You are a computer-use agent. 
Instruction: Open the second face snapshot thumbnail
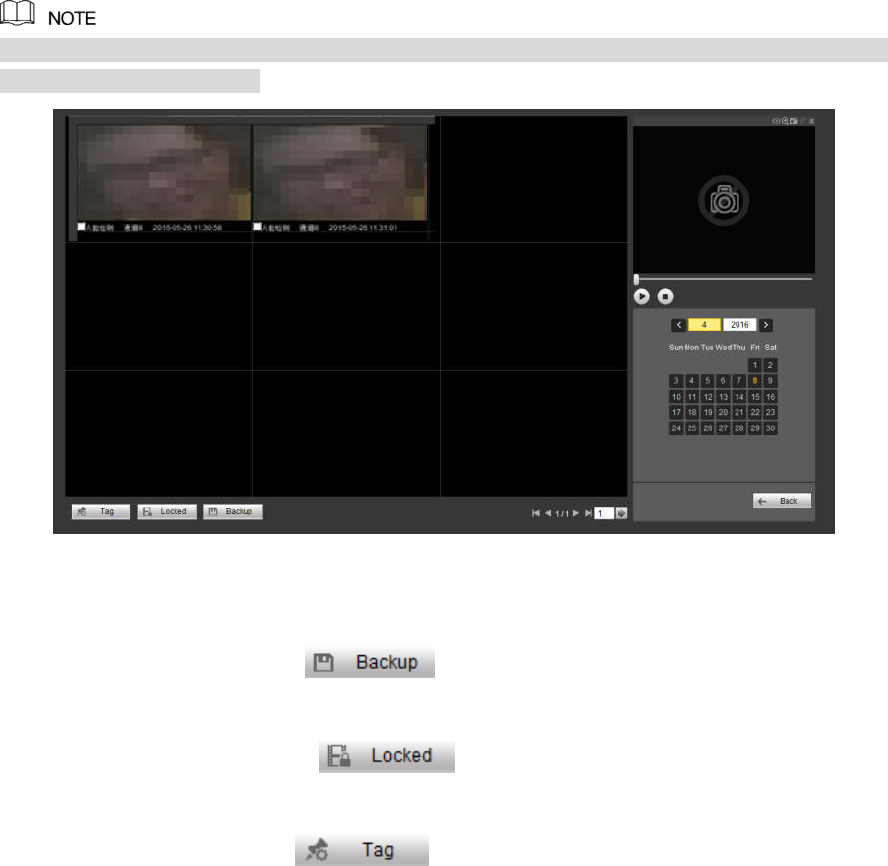pos(340,172)
